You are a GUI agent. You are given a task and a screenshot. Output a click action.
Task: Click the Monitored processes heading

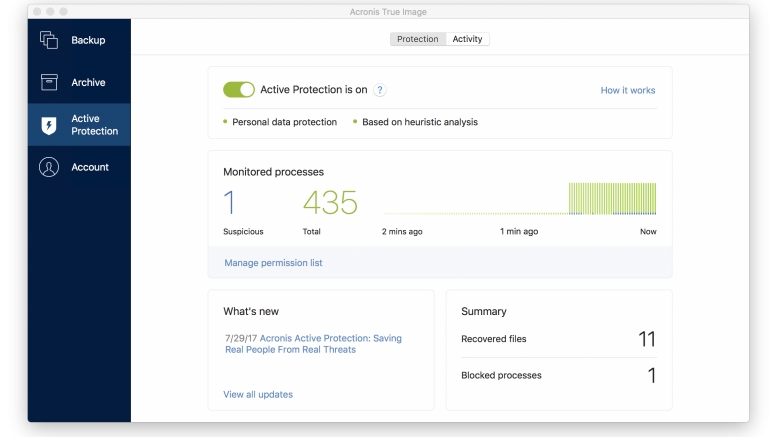pos(273,172)
